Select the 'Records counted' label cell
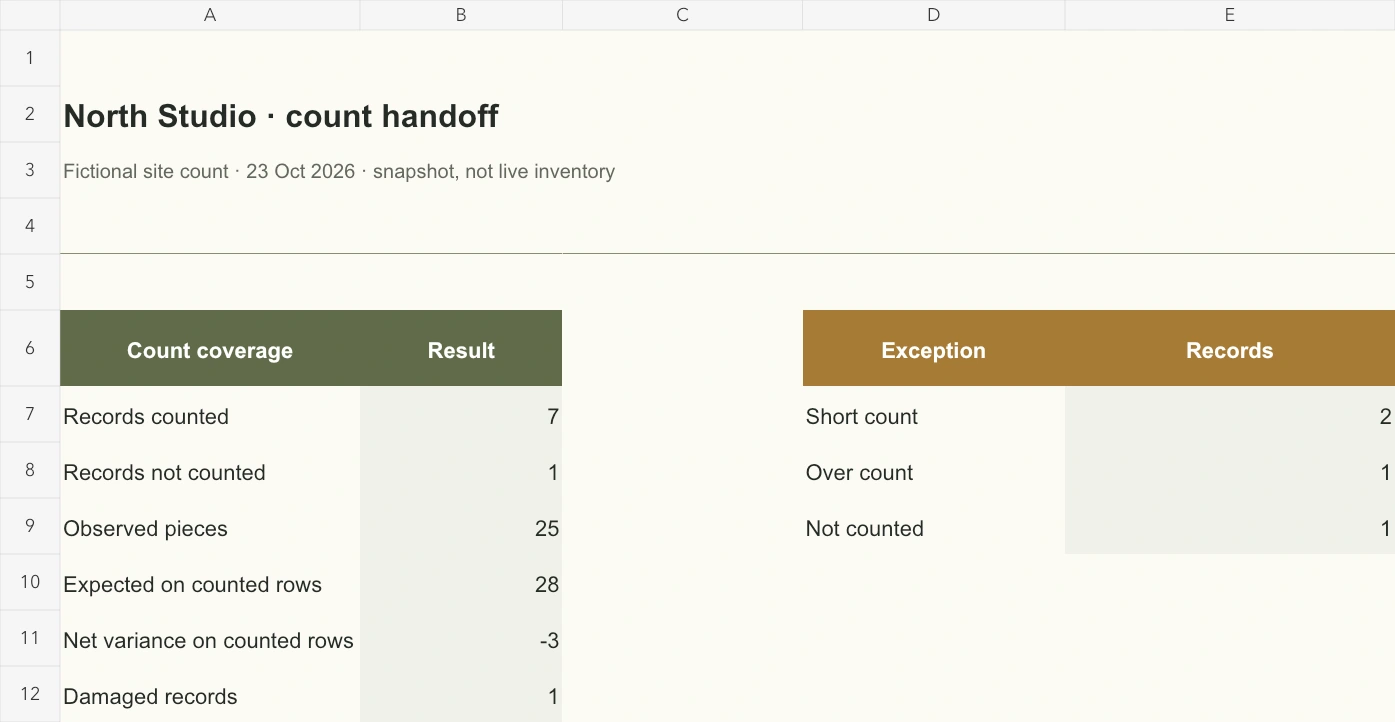This screenshot has width=1395, height=722. click(x=210, y=414)
